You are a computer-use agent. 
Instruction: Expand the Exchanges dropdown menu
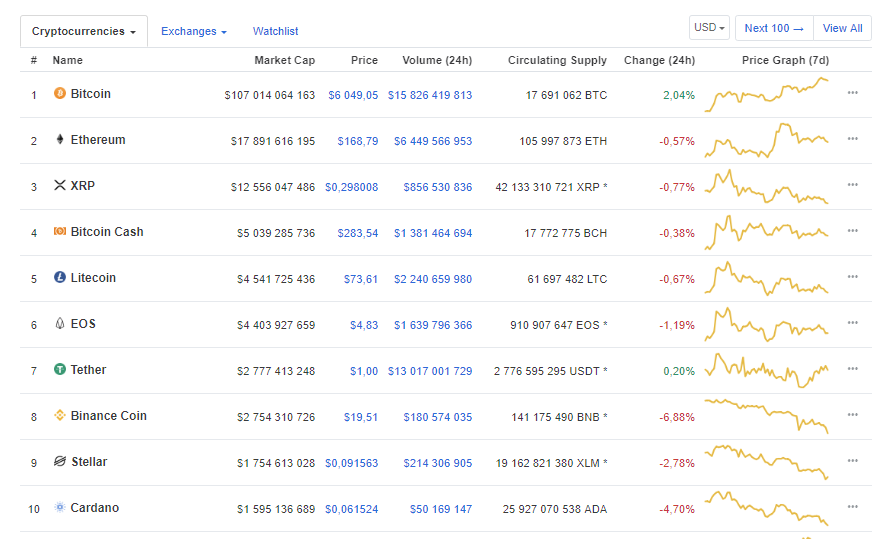coord(194,31)
